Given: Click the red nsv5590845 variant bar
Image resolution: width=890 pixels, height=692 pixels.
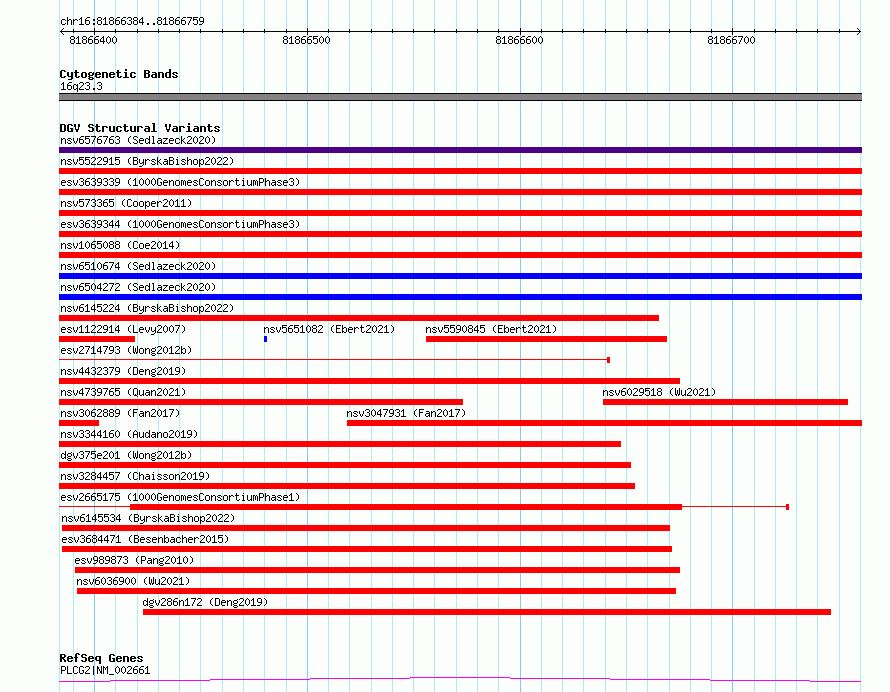Looking at the screenshot, I should point(546,339).
